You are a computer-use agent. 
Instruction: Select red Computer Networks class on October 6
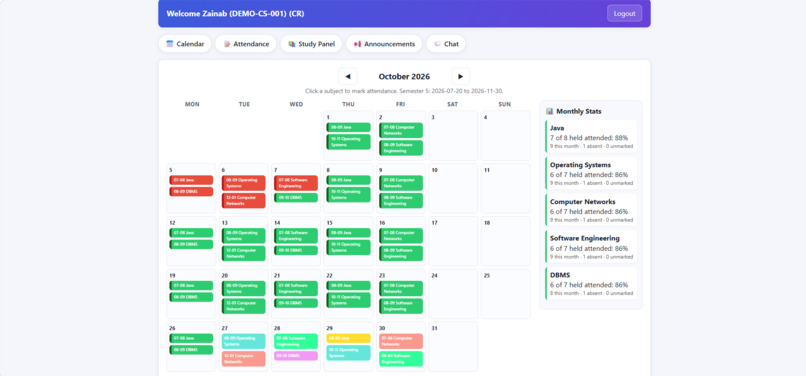[244, 201]
